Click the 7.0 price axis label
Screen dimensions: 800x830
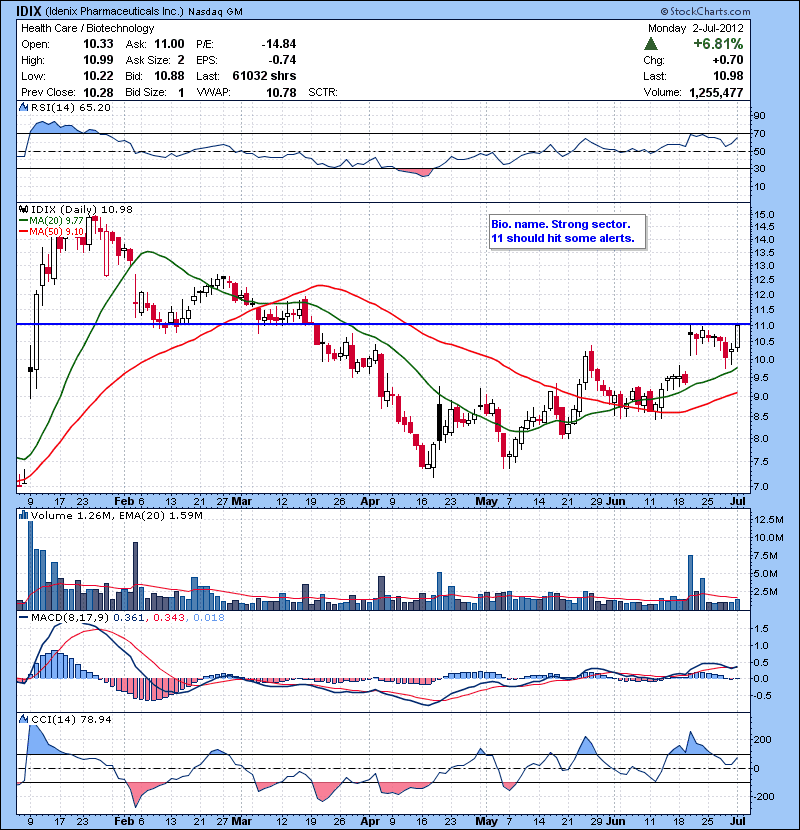tap(762, 486)
